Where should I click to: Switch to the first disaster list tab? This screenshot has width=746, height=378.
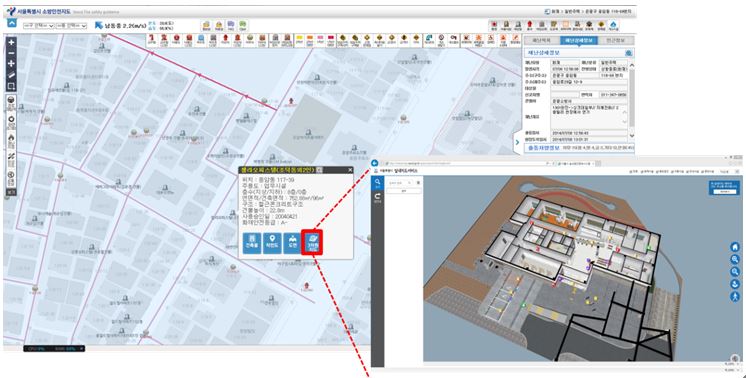coord(541,41)
